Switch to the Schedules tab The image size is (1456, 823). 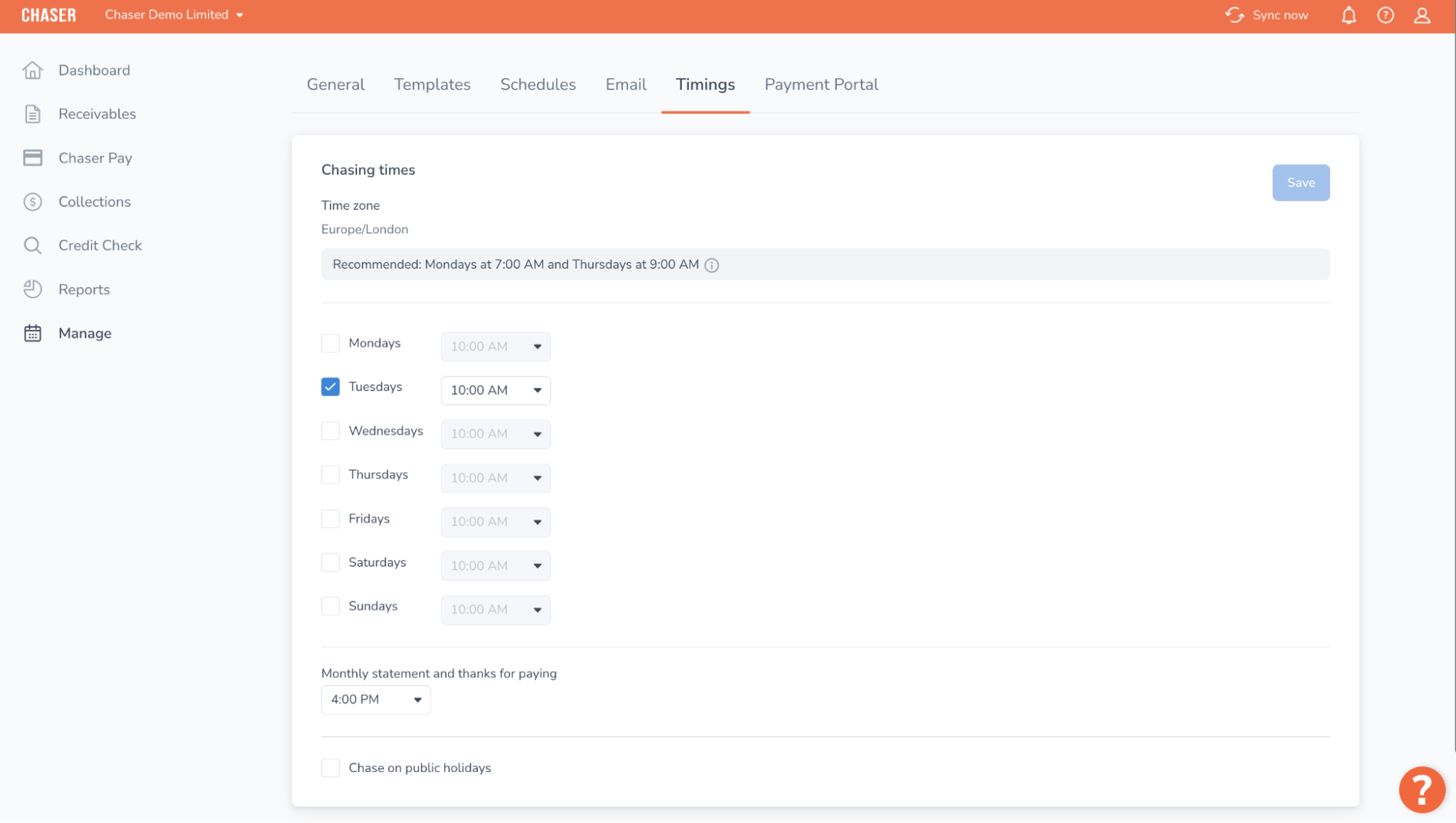click(x=538, y=84)
